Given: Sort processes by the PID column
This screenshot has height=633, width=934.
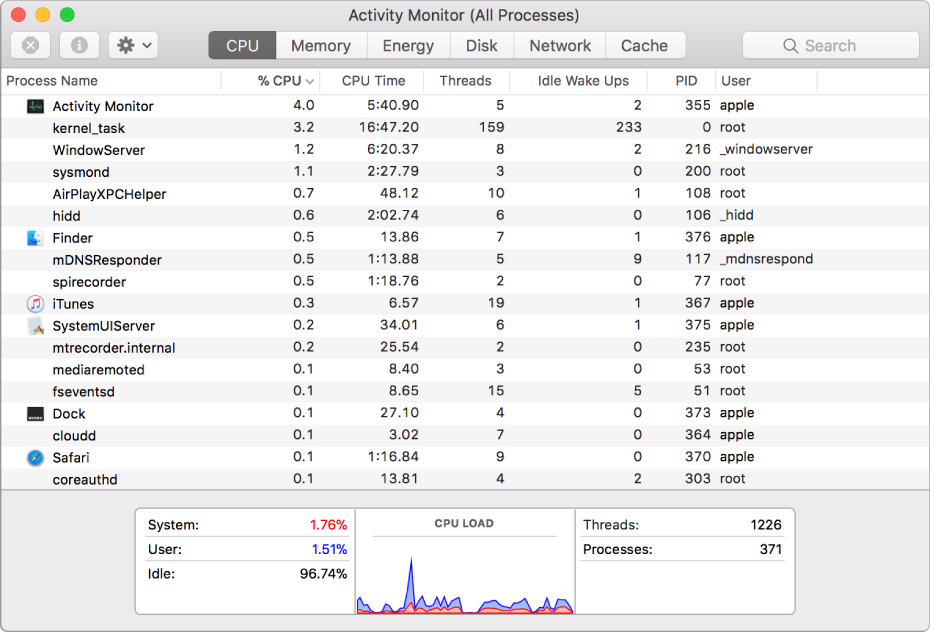Looking at the screenshot, I should (686, 81).
